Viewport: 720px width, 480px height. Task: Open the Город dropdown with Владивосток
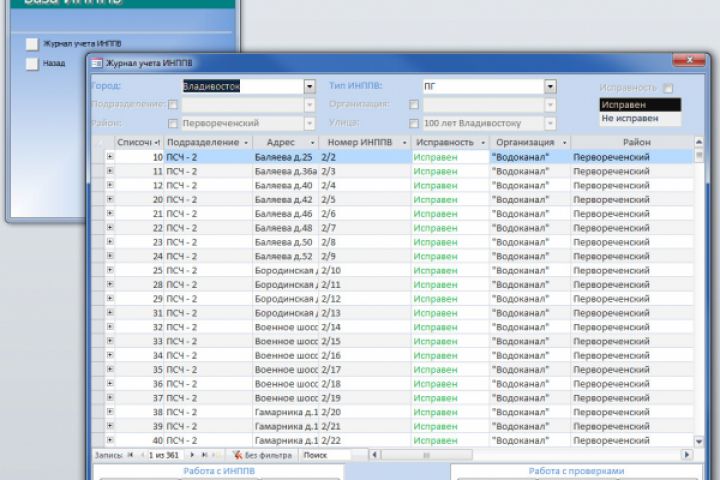[x=309, y=86]
